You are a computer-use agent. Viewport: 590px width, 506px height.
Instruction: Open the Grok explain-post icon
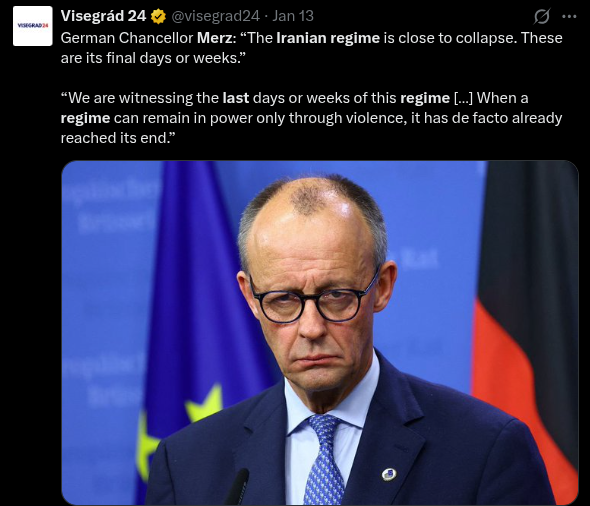pyautogui.click(x=542, y=17)
